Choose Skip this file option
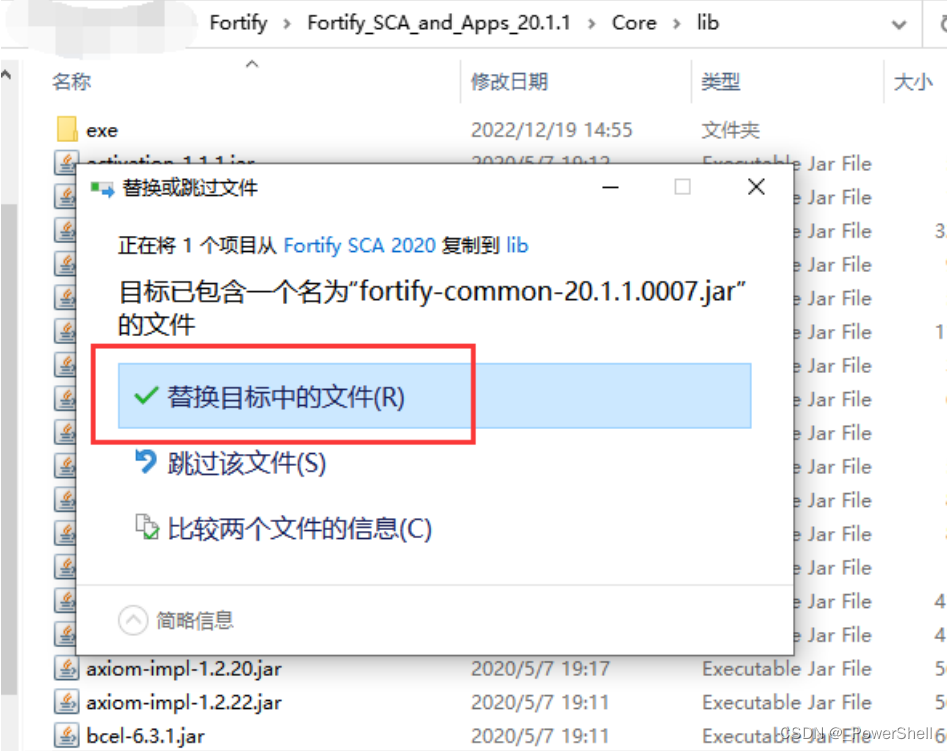 pyautogui.click(x=246, y=463)
